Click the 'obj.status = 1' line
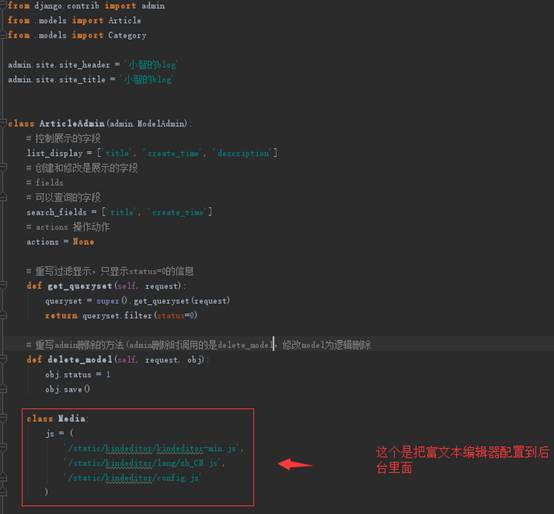 (77, 374)
